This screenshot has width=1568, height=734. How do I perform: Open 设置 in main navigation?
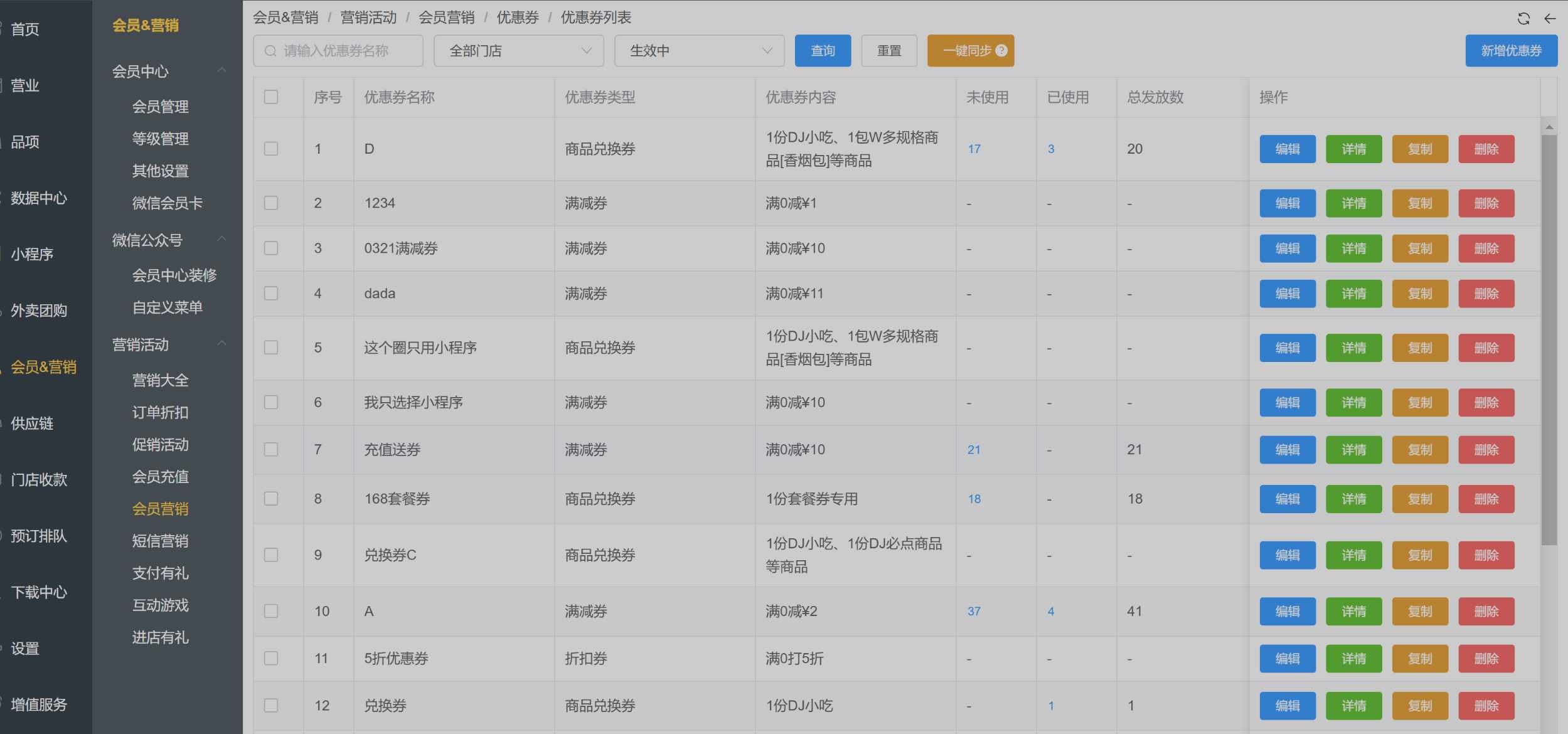coord(25,649)
